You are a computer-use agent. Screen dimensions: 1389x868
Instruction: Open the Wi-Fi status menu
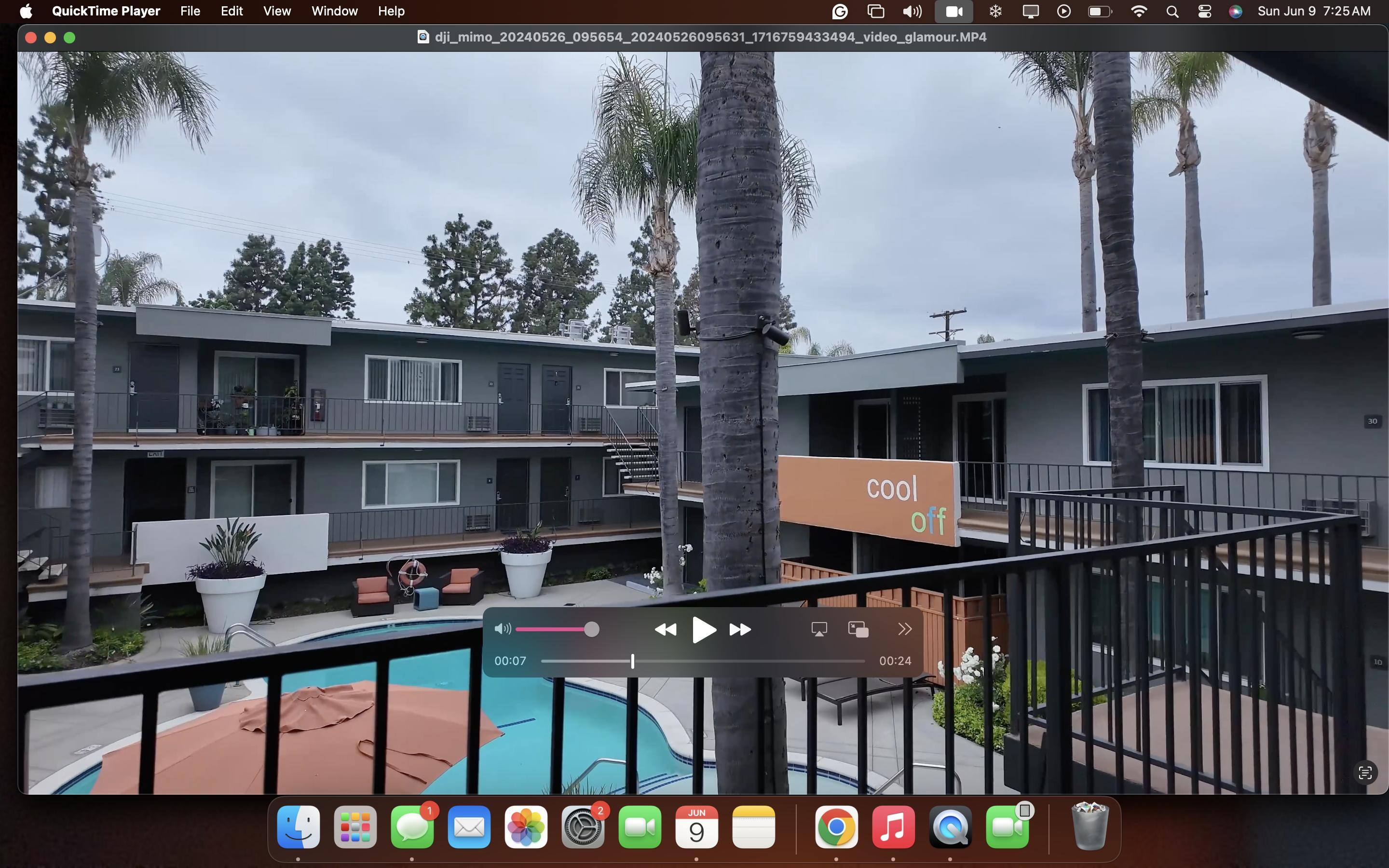pyautogui.click(x=1139, y=11)
